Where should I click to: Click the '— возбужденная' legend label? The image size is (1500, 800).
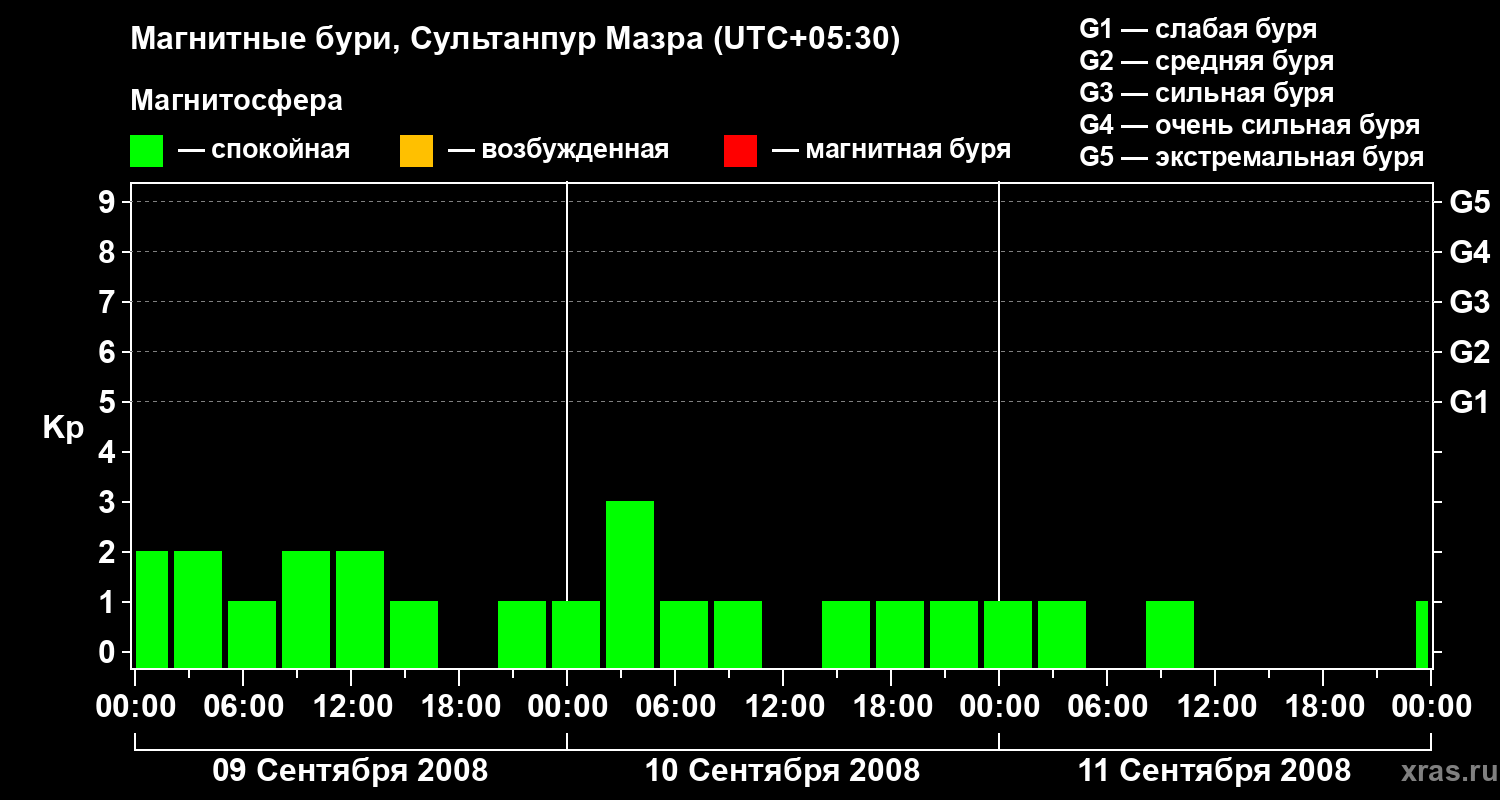point(558,151)
